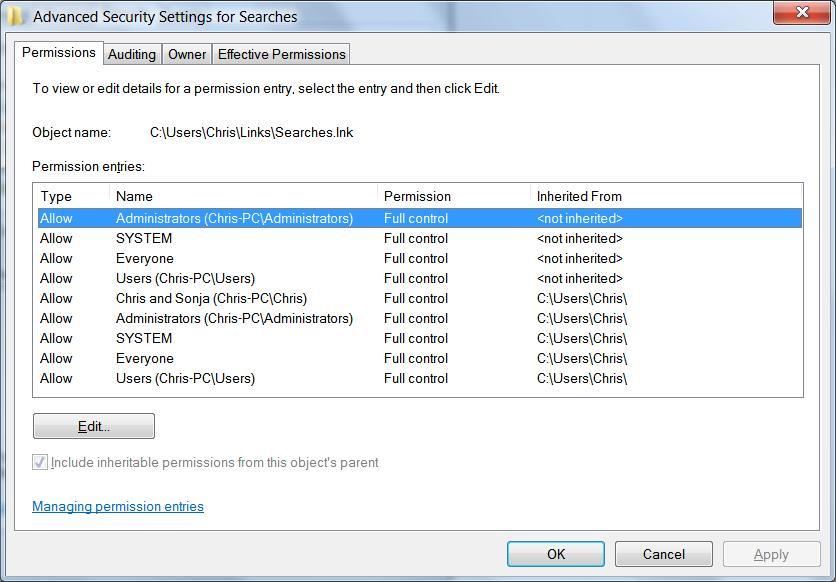
Task: Open the Owner tab
Action: (x=187, y=54)
